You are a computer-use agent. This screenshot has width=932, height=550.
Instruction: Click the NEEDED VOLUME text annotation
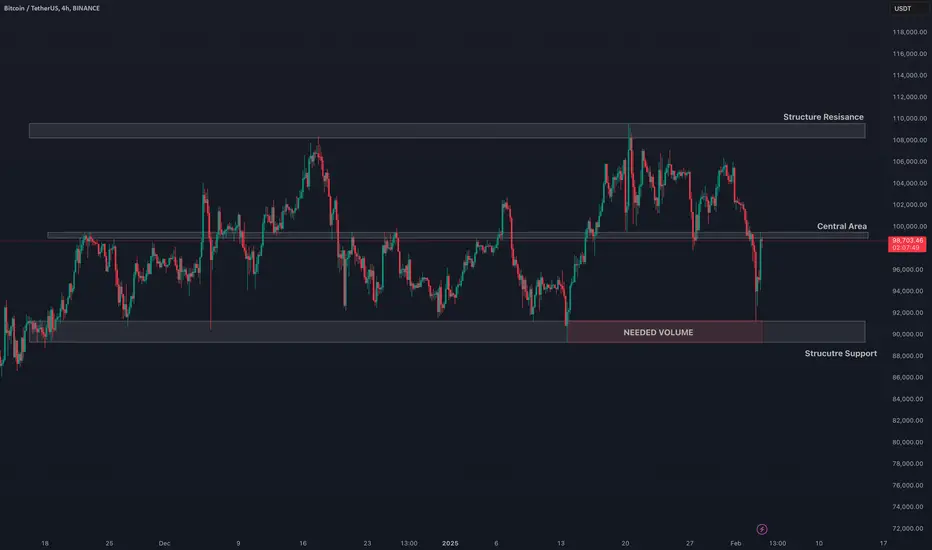tap(658, 332)
